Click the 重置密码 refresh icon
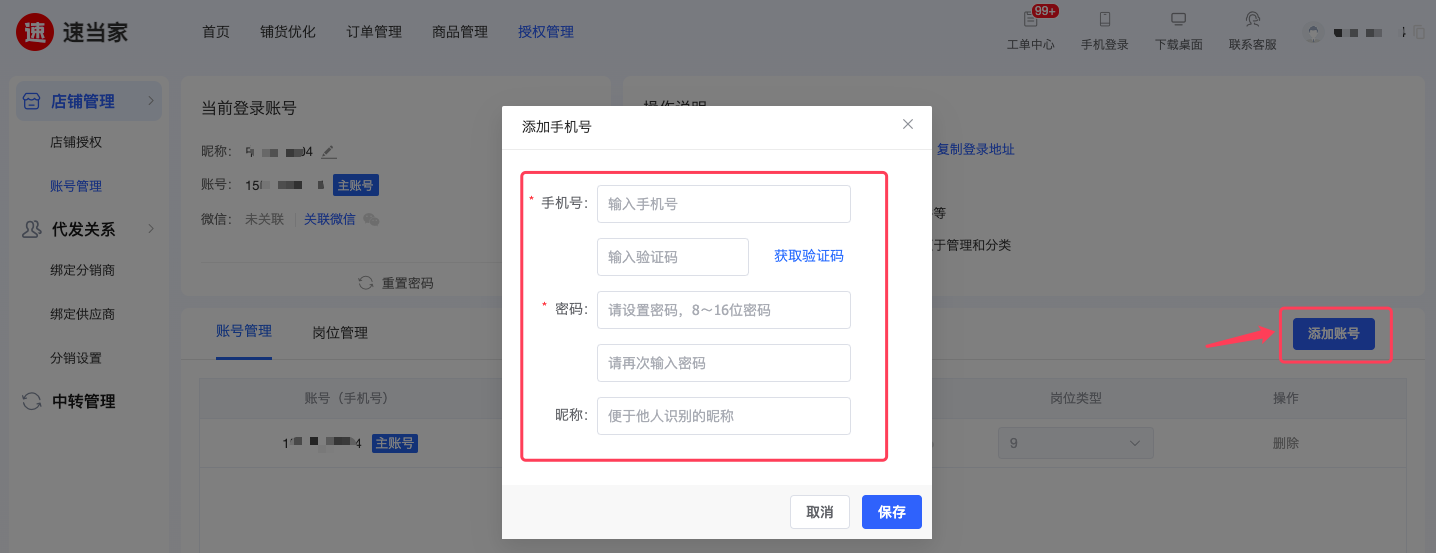This screenshot has height=553, width=1436. (x=366, y=283)
